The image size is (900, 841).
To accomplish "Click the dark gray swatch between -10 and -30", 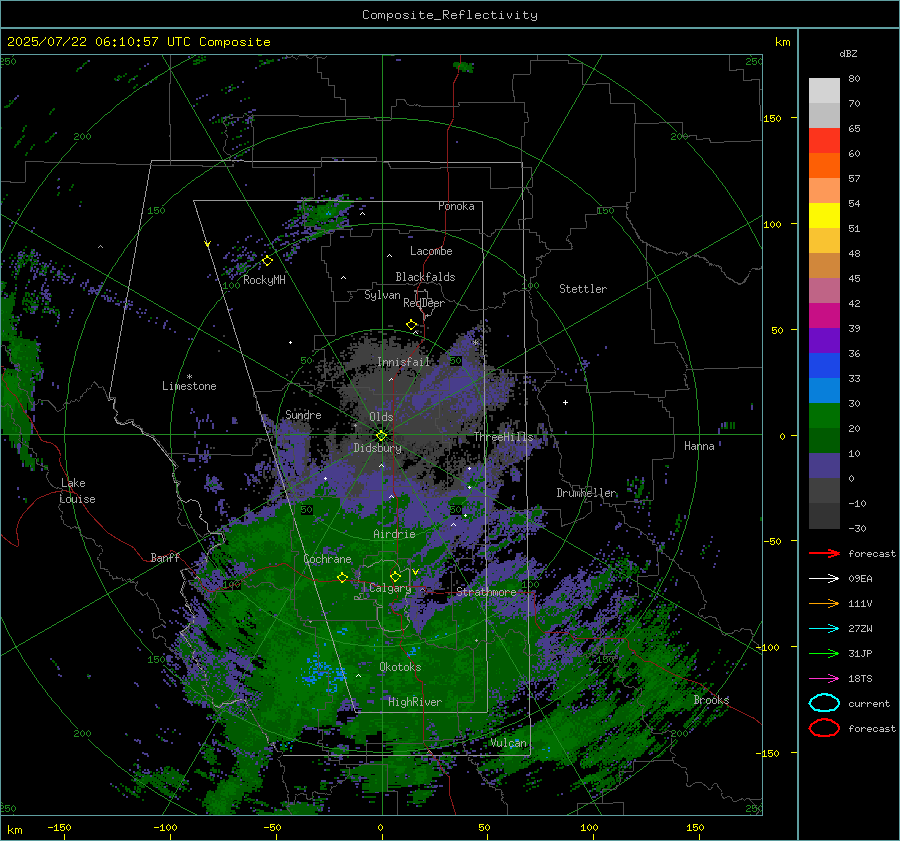I will 824,516.
